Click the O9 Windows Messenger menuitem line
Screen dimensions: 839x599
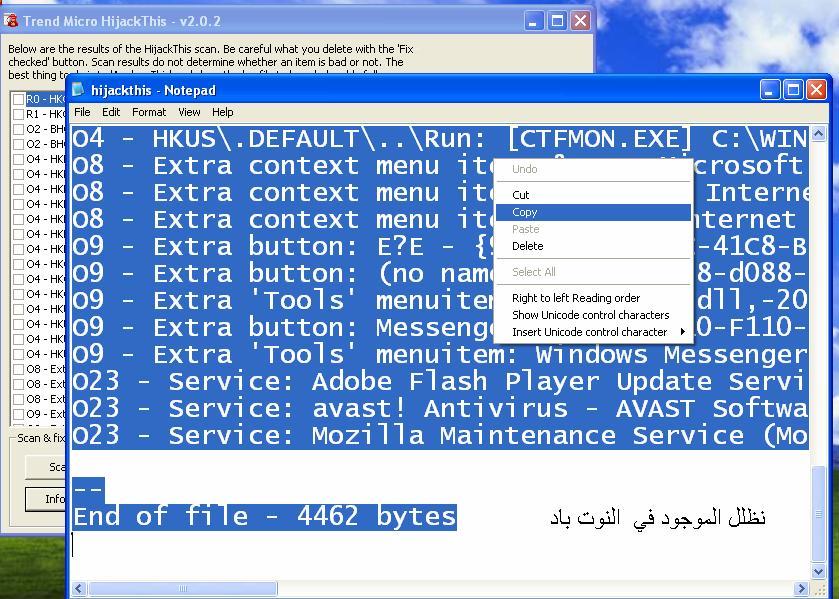tap(440, 354)
